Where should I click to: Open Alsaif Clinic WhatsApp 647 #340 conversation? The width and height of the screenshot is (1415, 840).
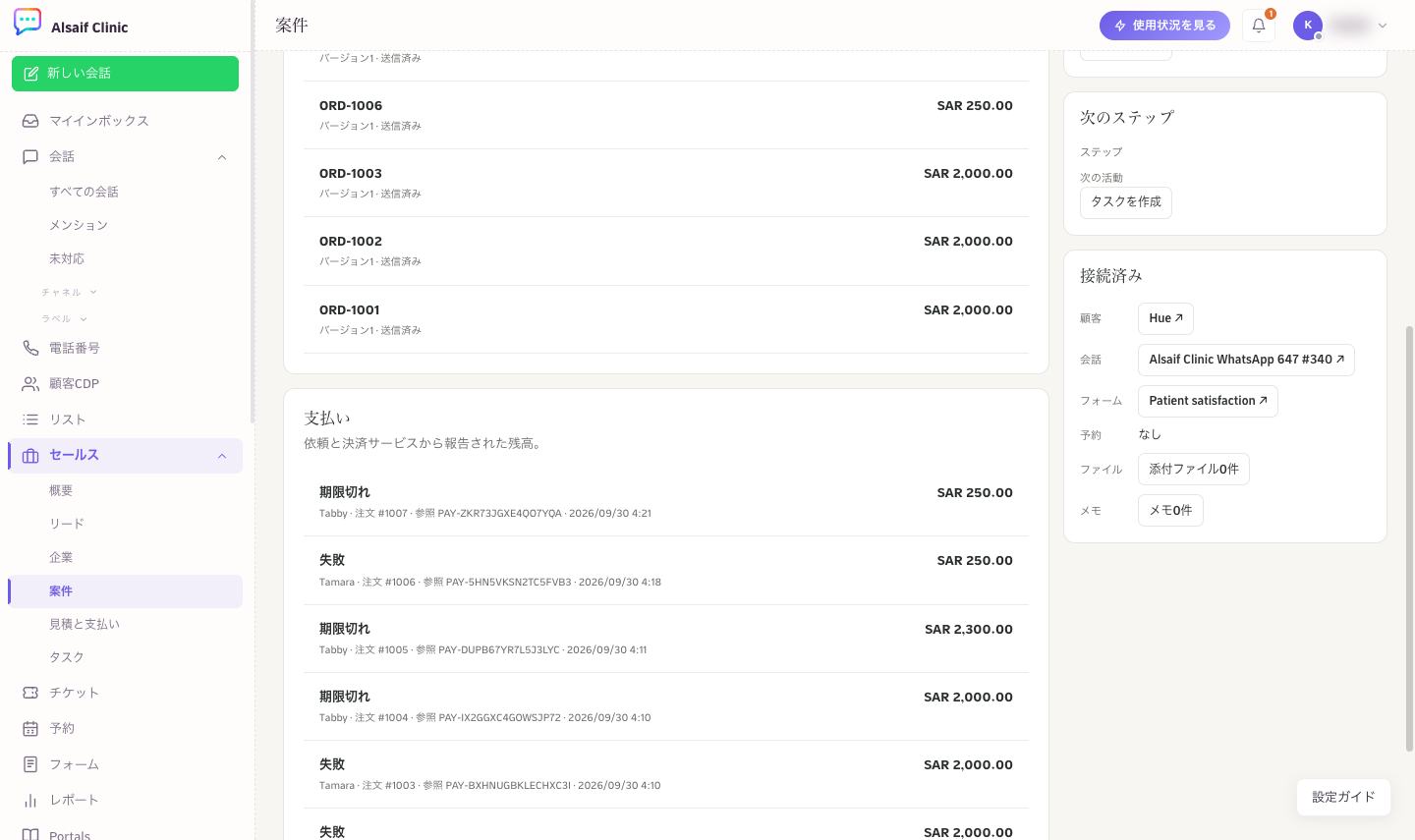click(1246, 360)
